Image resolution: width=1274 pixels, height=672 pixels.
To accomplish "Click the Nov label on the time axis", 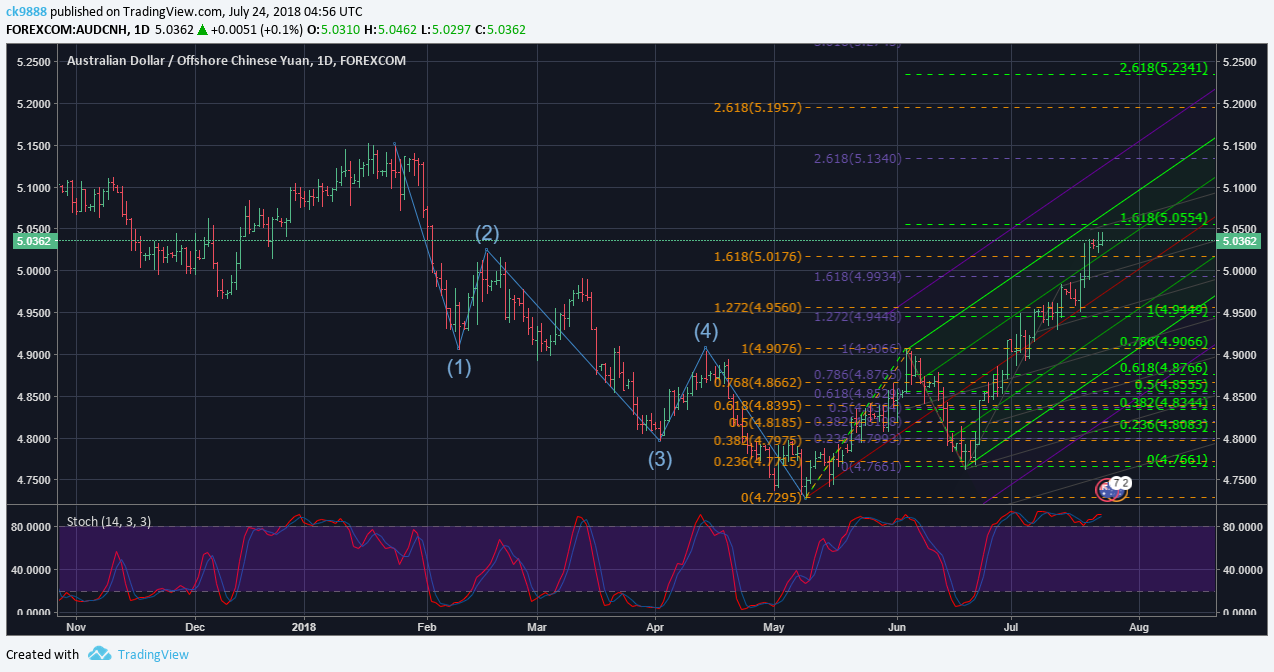I will click(75, 628).
